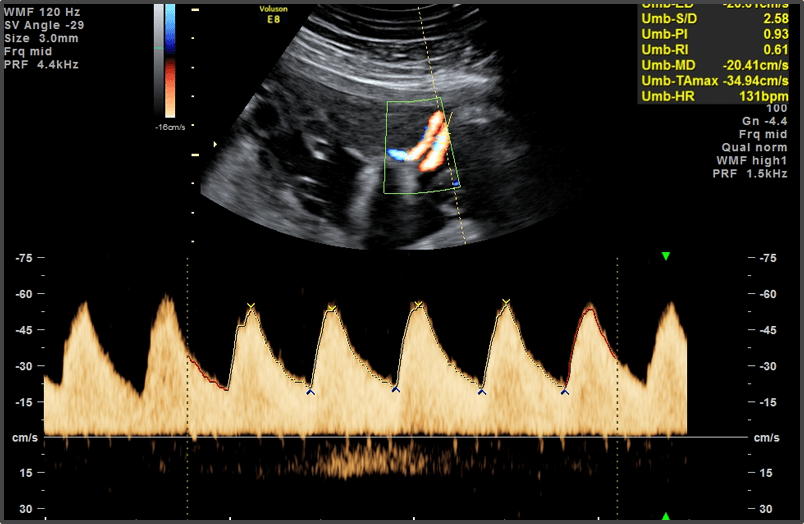Screen dimensions: 804x524
Task: Select the Umb-S/D value 2.58
Action: pos(776,19)
